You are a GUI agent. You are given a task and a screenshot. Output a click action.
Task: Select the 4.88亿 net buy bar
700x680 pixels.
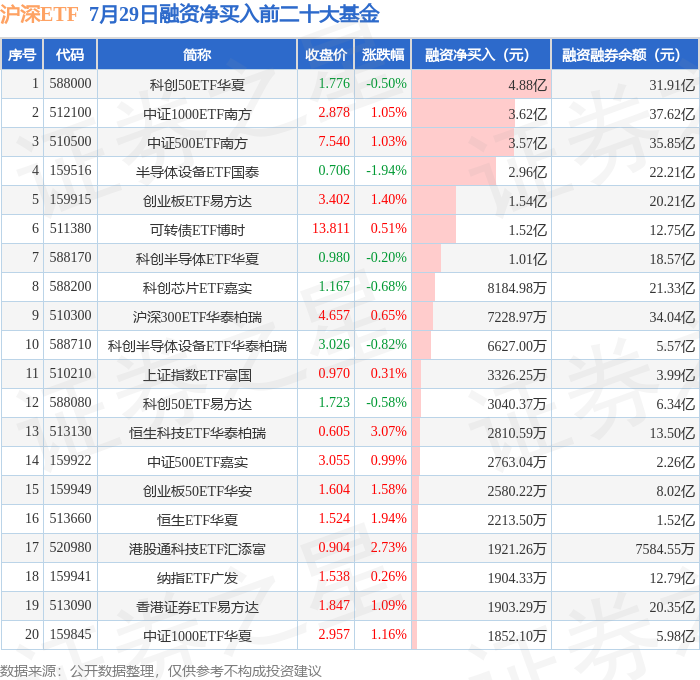481,84
